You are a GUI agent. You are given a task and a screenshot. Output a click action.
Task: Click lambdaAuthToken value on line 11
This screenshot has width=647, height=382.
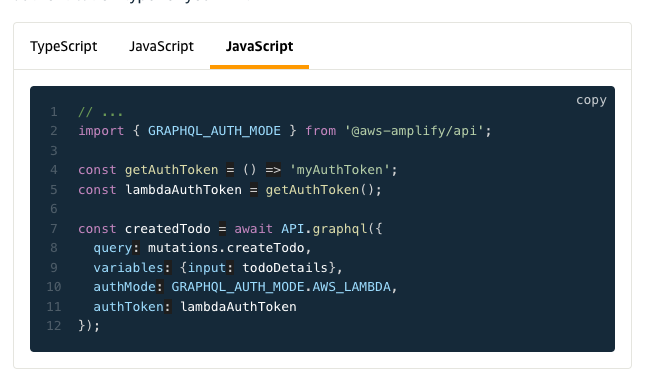click(x=238, y=307)
